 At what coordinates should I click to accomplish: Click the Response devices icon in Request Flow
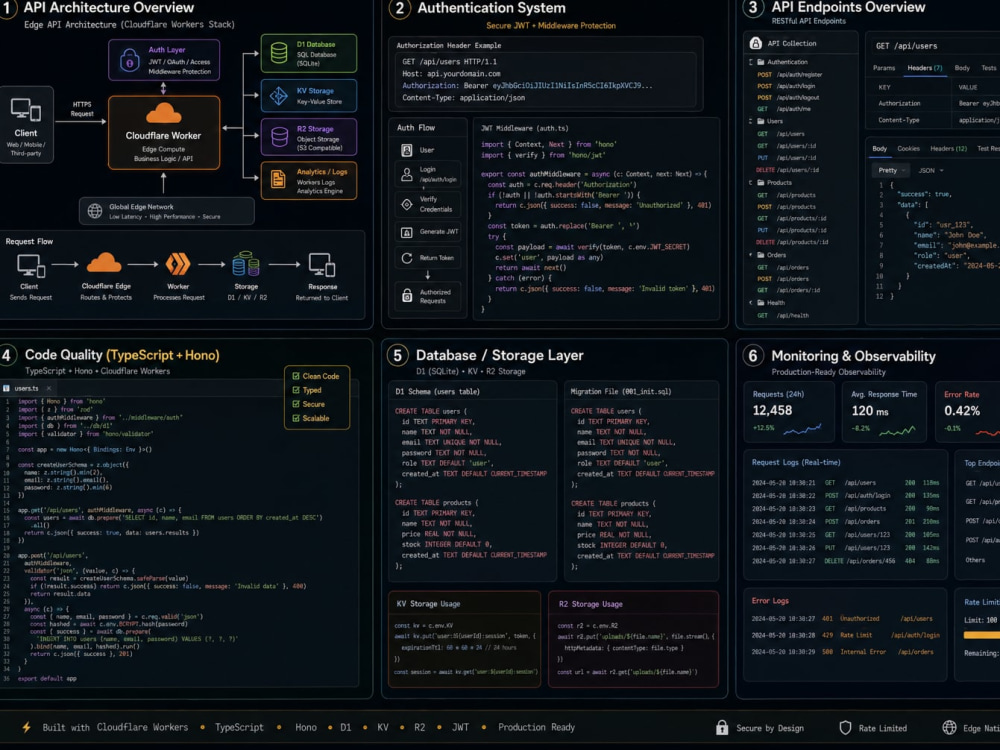click(x=322, y=265)
